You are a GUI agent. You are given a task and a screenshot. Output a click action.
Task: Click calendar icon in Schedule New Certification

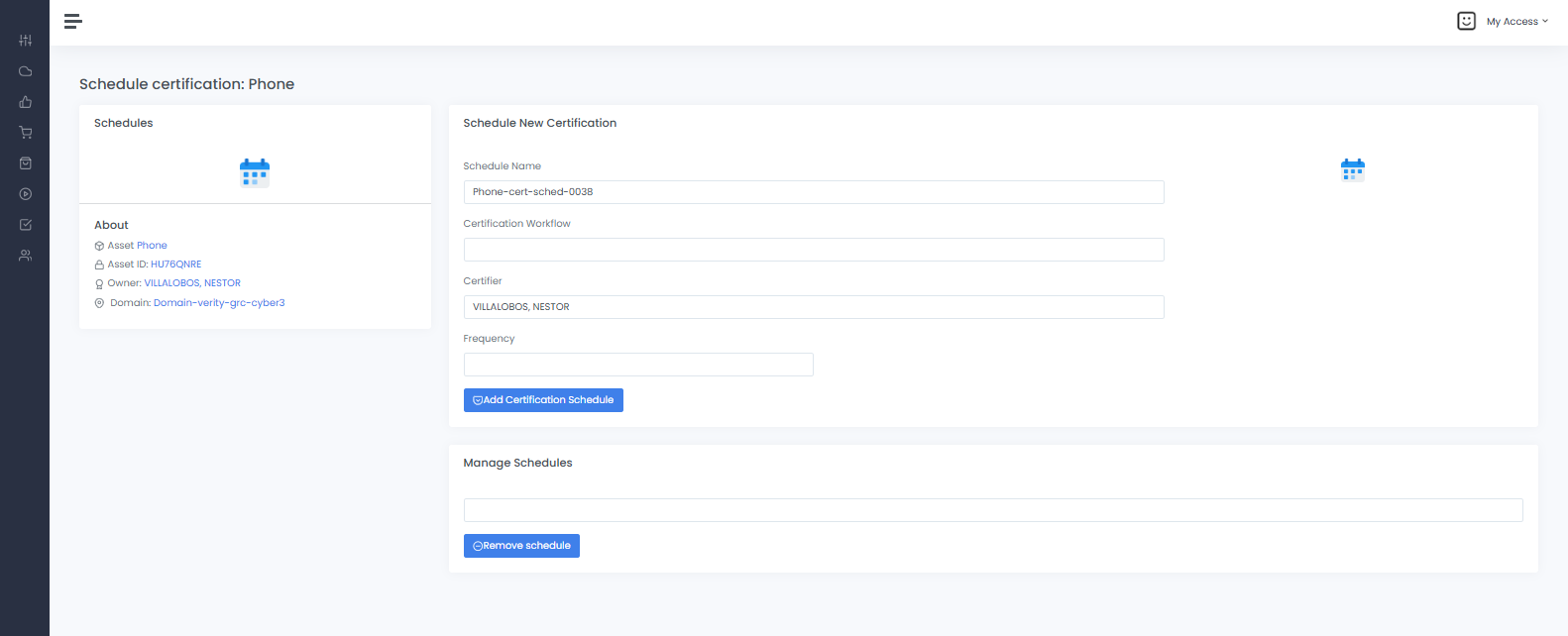pyautogui.click(x=1353, y=169)
